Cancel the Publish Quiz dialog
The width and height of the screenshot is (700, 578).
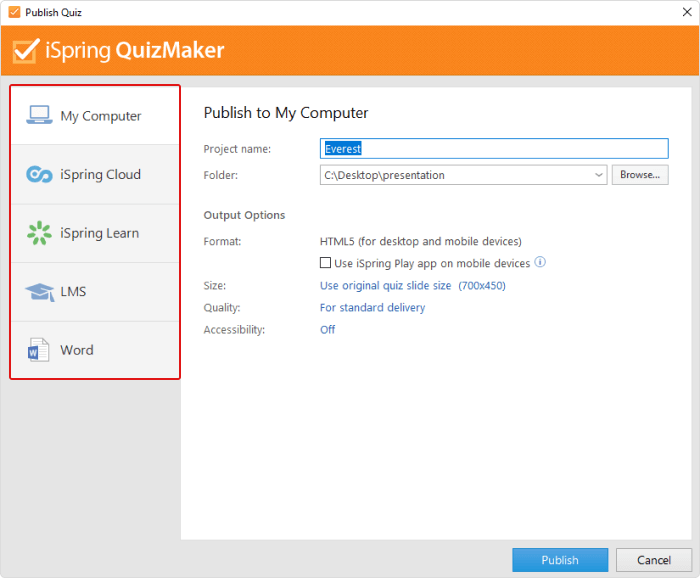[x=654, y=560]
